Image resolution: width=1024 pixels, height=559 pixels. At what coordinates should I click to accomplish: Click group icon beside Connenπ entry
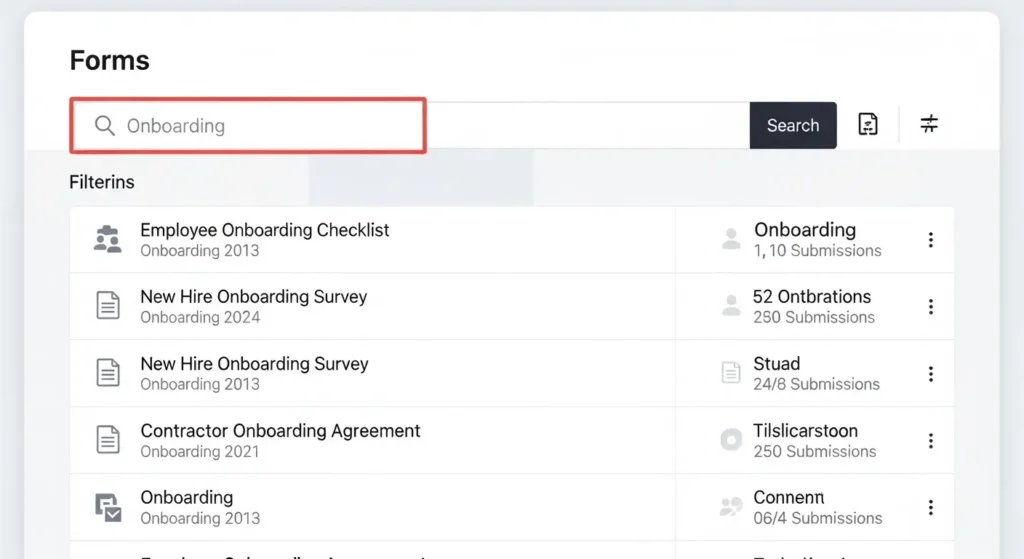[731, 507]
